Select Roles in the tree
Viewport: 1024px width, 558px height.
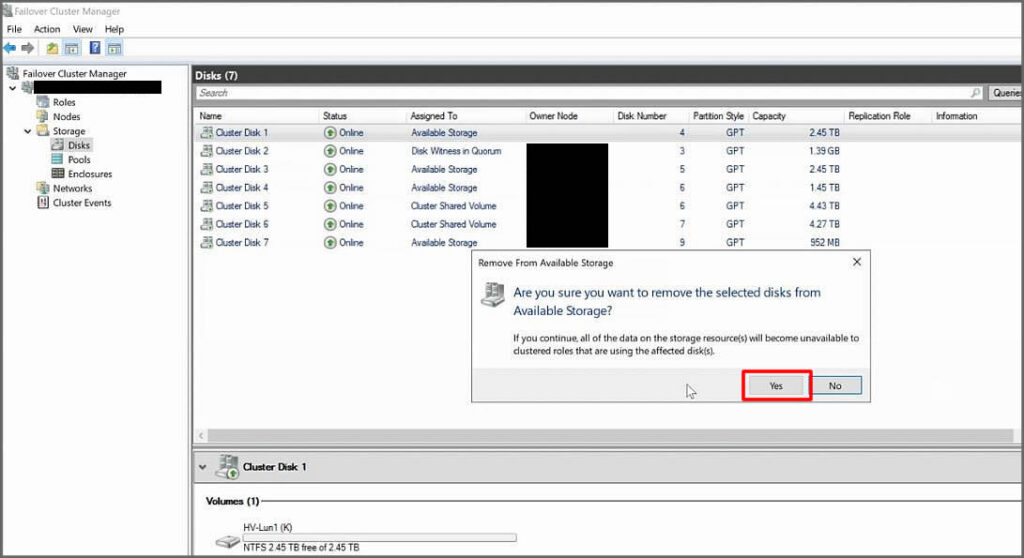point(64,102)
